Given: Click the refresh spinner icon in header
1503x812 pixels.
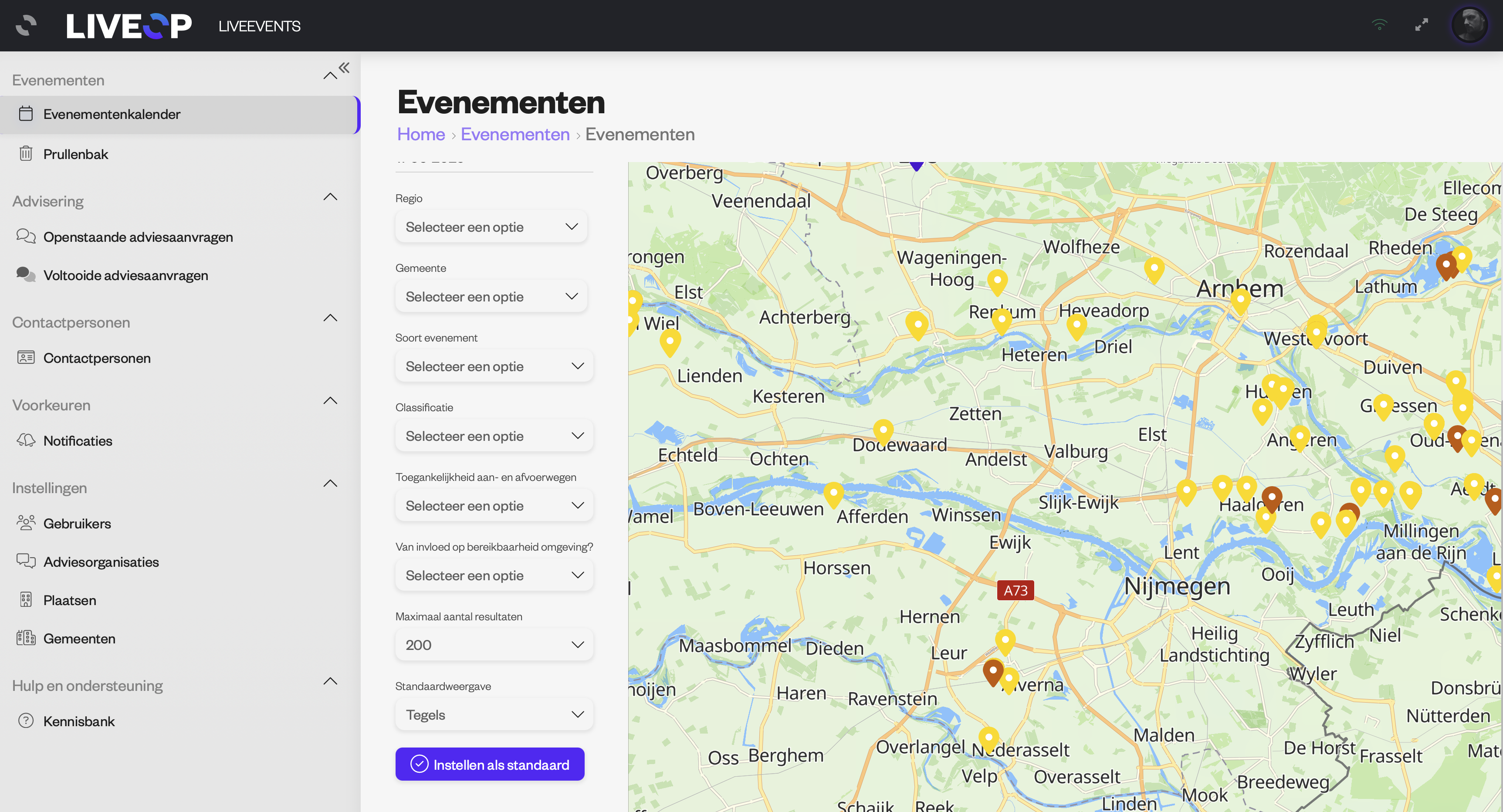Looking at the screenshot, I should [x=26, y=26].
